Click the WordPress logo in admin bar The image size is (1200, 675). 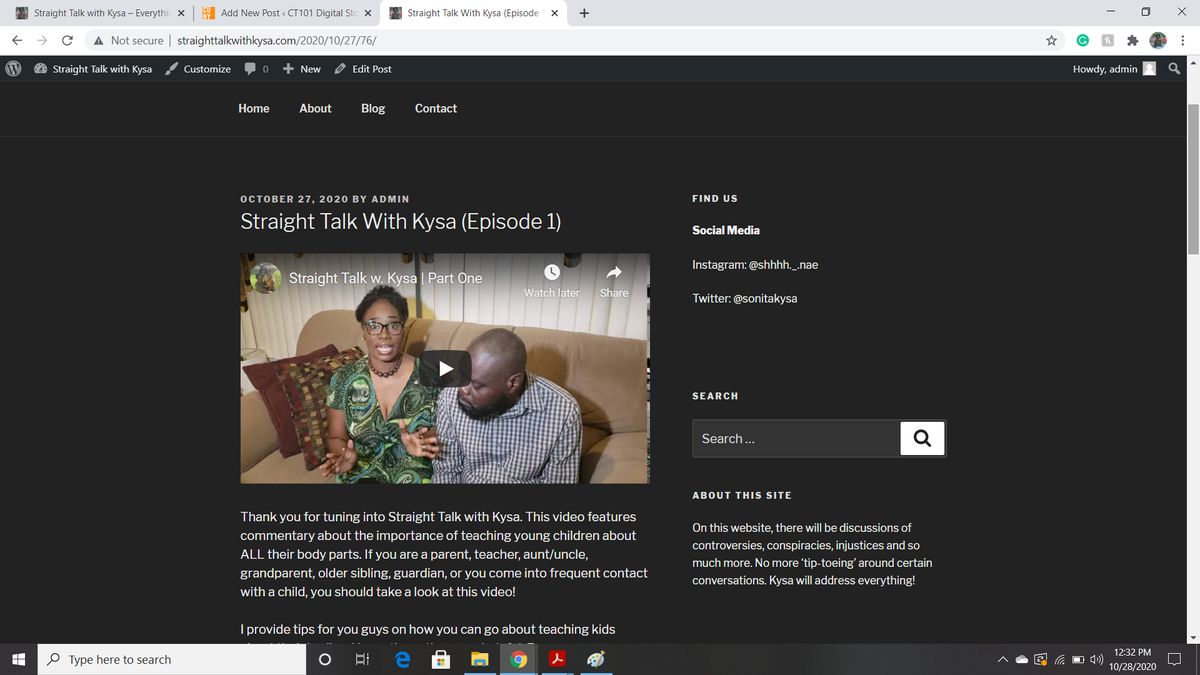click(14, 69)
